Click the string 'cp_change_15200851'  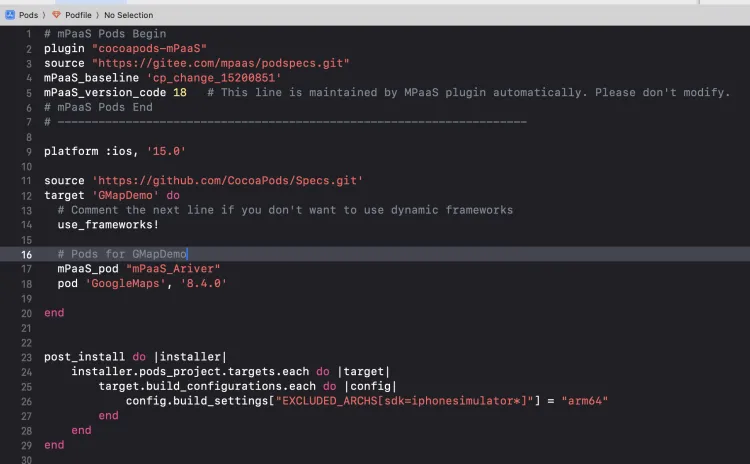[214, 78]
